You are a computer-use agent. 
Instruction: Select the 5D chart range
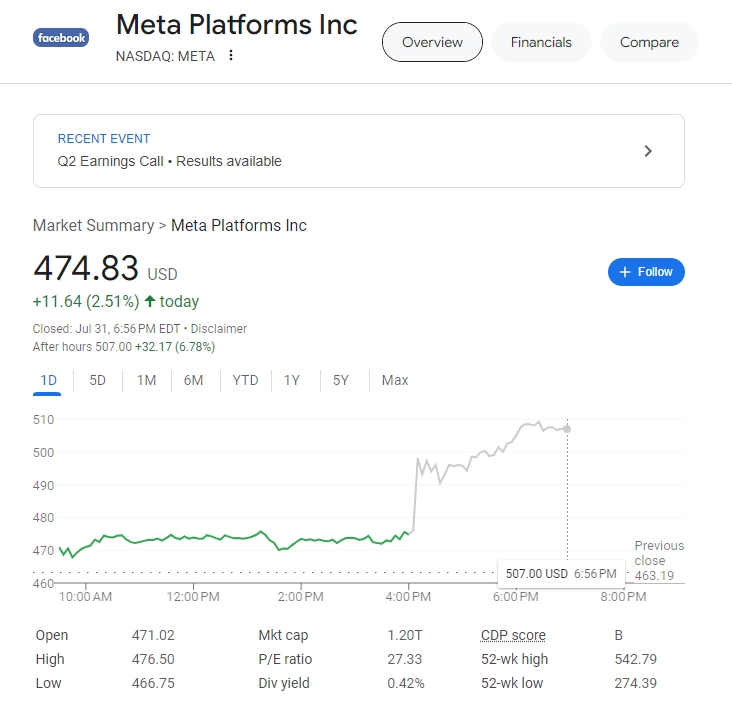pos(97,380)
